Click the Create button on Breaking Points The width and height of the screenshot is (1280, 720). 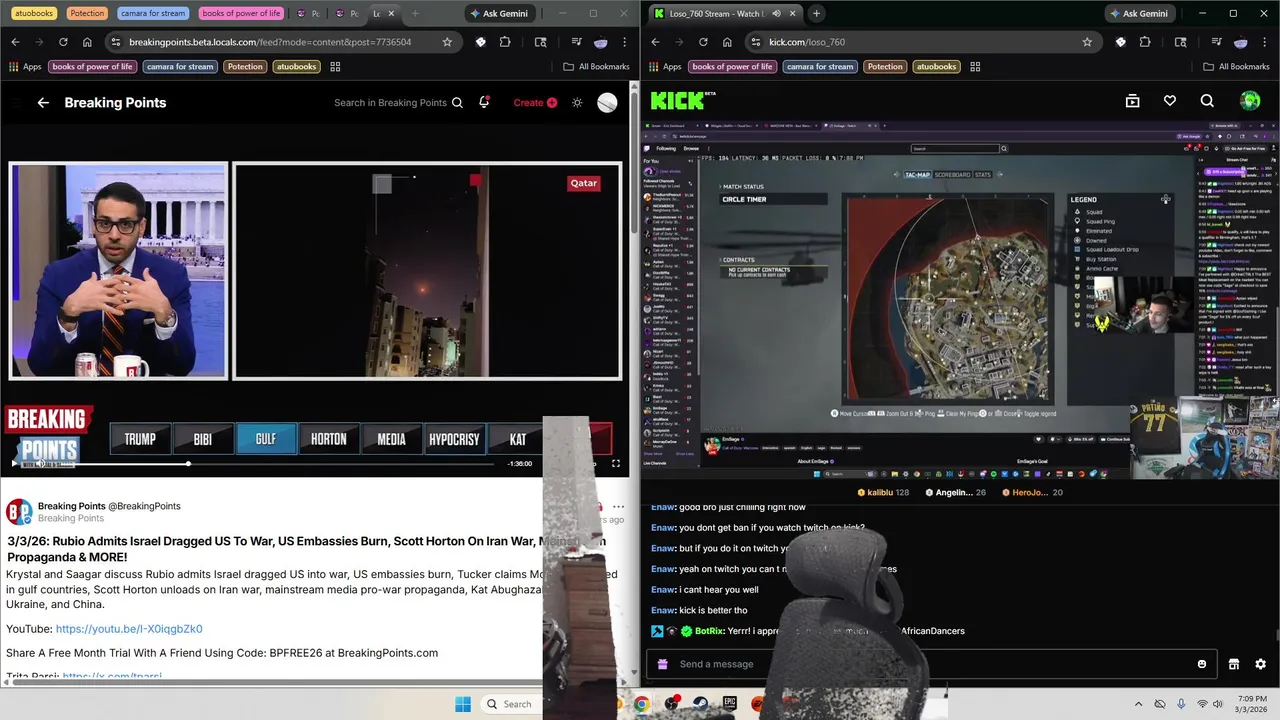(535, 103)
